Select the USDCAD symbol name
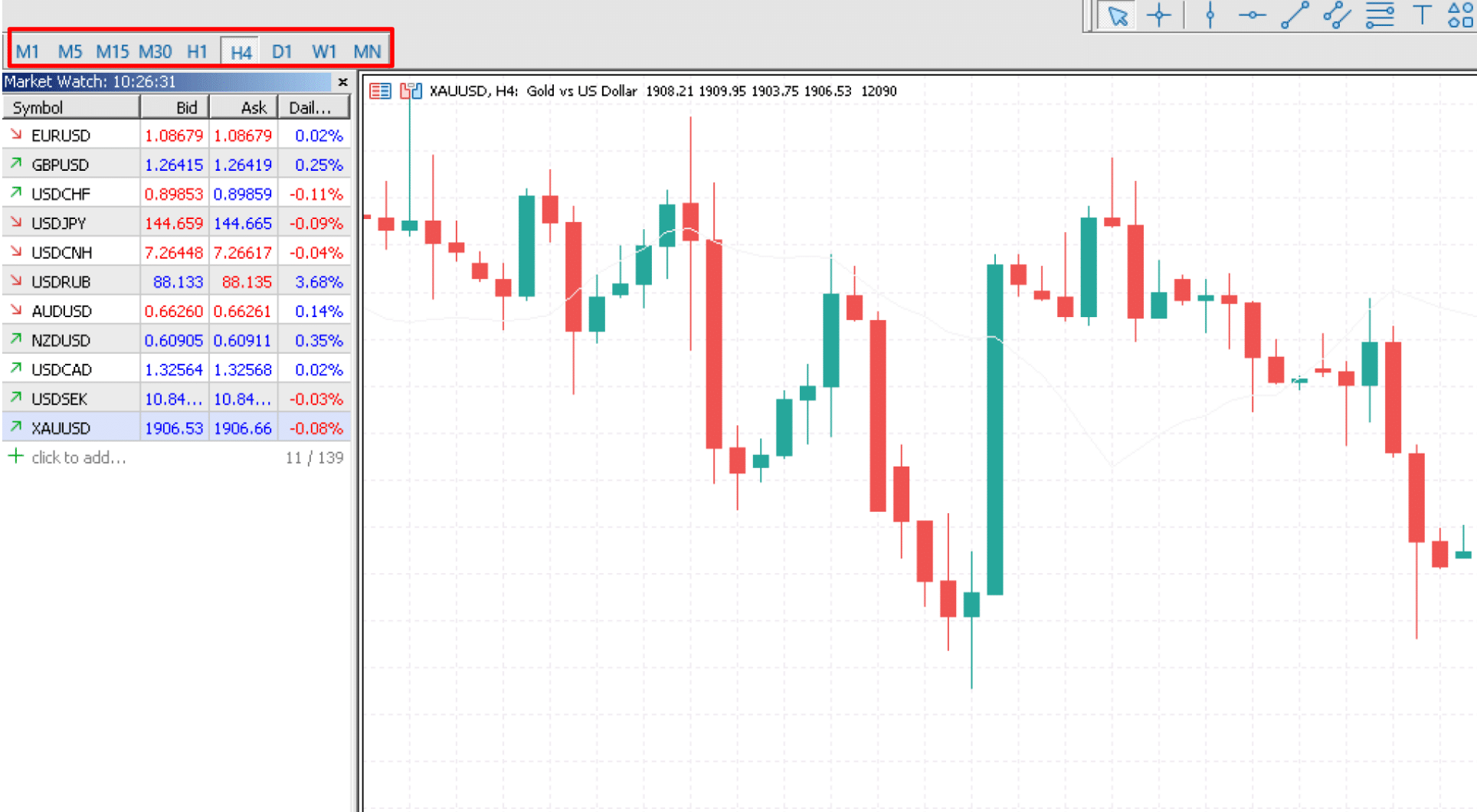 (62, 369)
